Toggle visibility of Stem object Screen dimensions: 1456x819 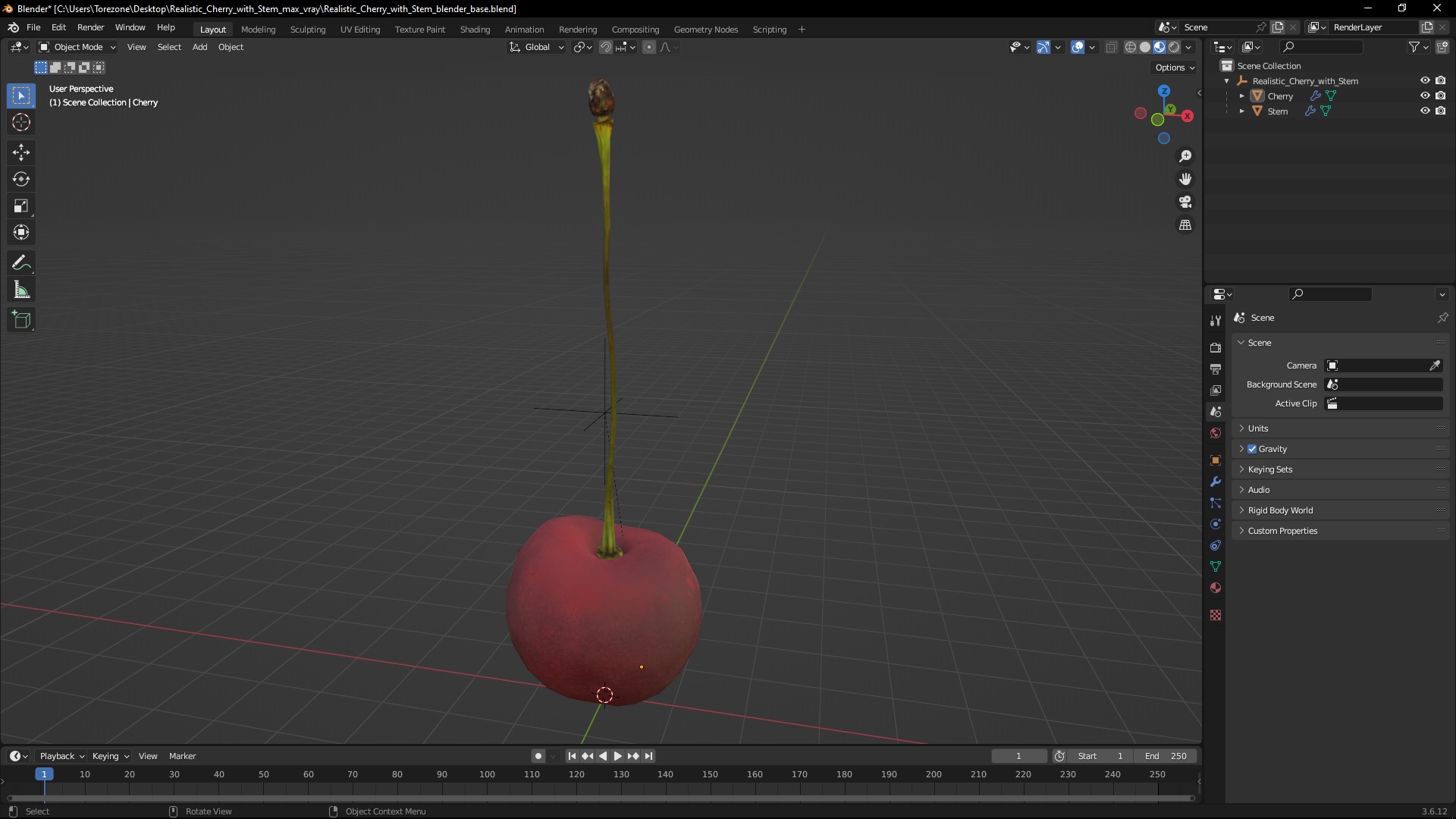click(x=1424, y=111)
